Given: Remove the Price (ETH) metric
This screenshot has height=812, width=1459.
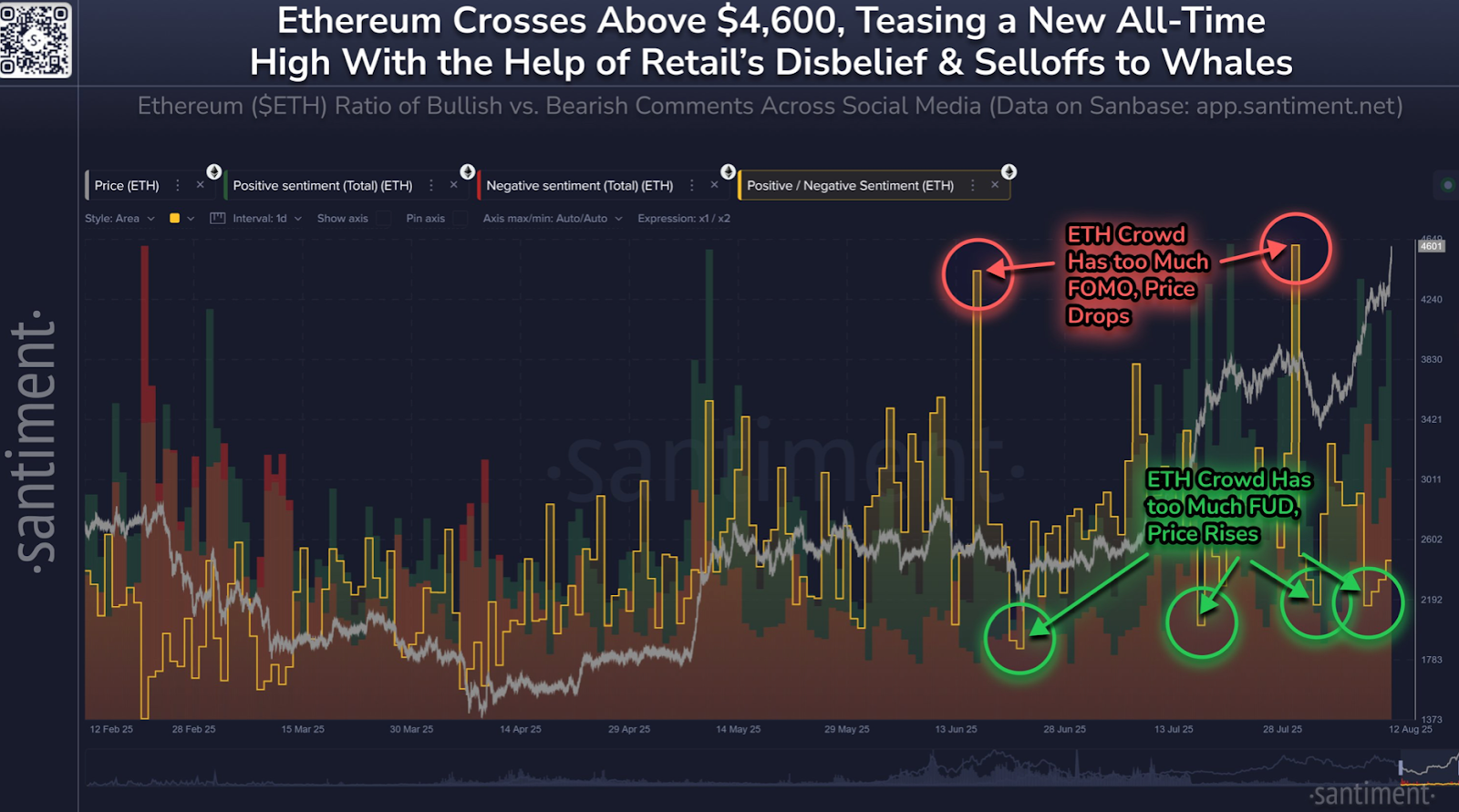Looking at the screenshot, I should pyautogui.click(x=200, y=185).
